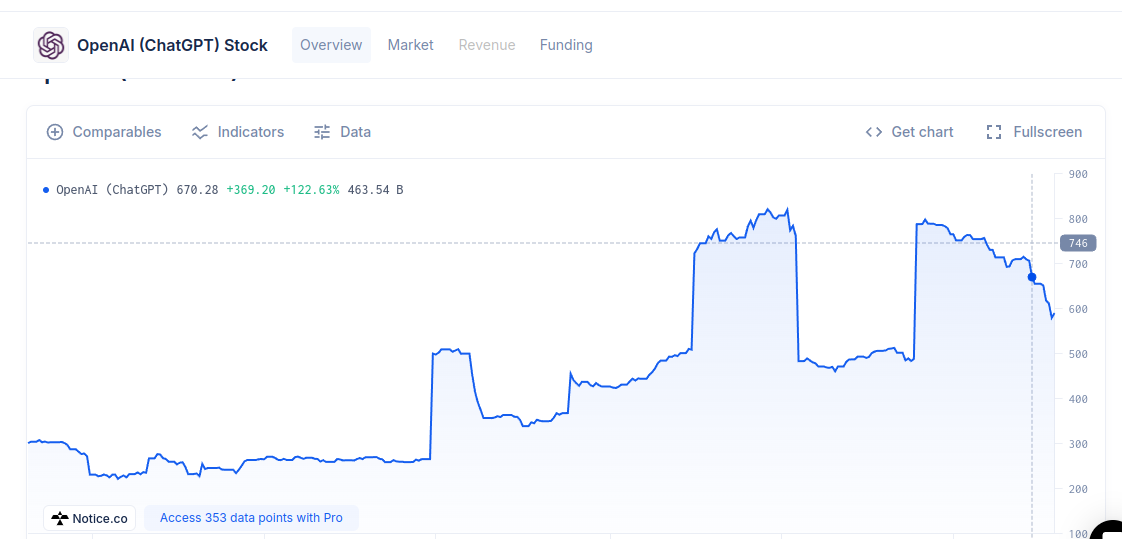Click the 200 axis label
The image size is (1122, 539).
[x=1078, y=489]
